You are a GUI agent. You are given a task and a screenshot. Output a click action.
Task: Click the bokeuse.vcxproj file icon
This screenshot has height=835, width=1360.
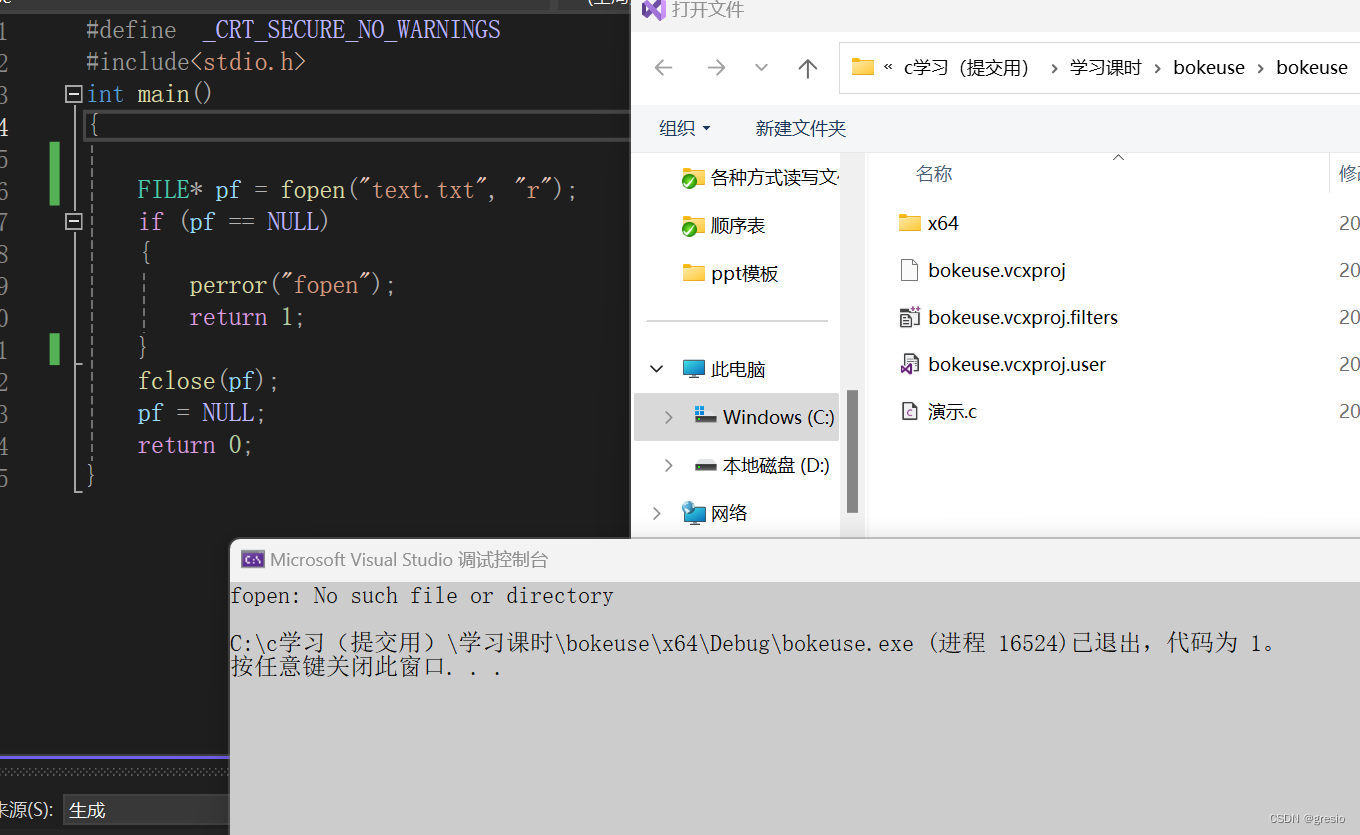click(909, 270)
